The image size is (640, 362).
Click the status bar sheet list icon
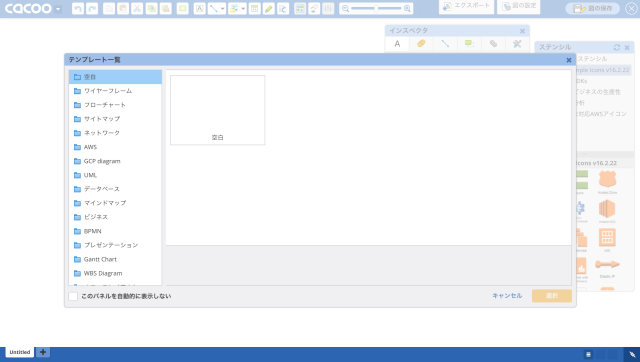click(x=588, y=354)
